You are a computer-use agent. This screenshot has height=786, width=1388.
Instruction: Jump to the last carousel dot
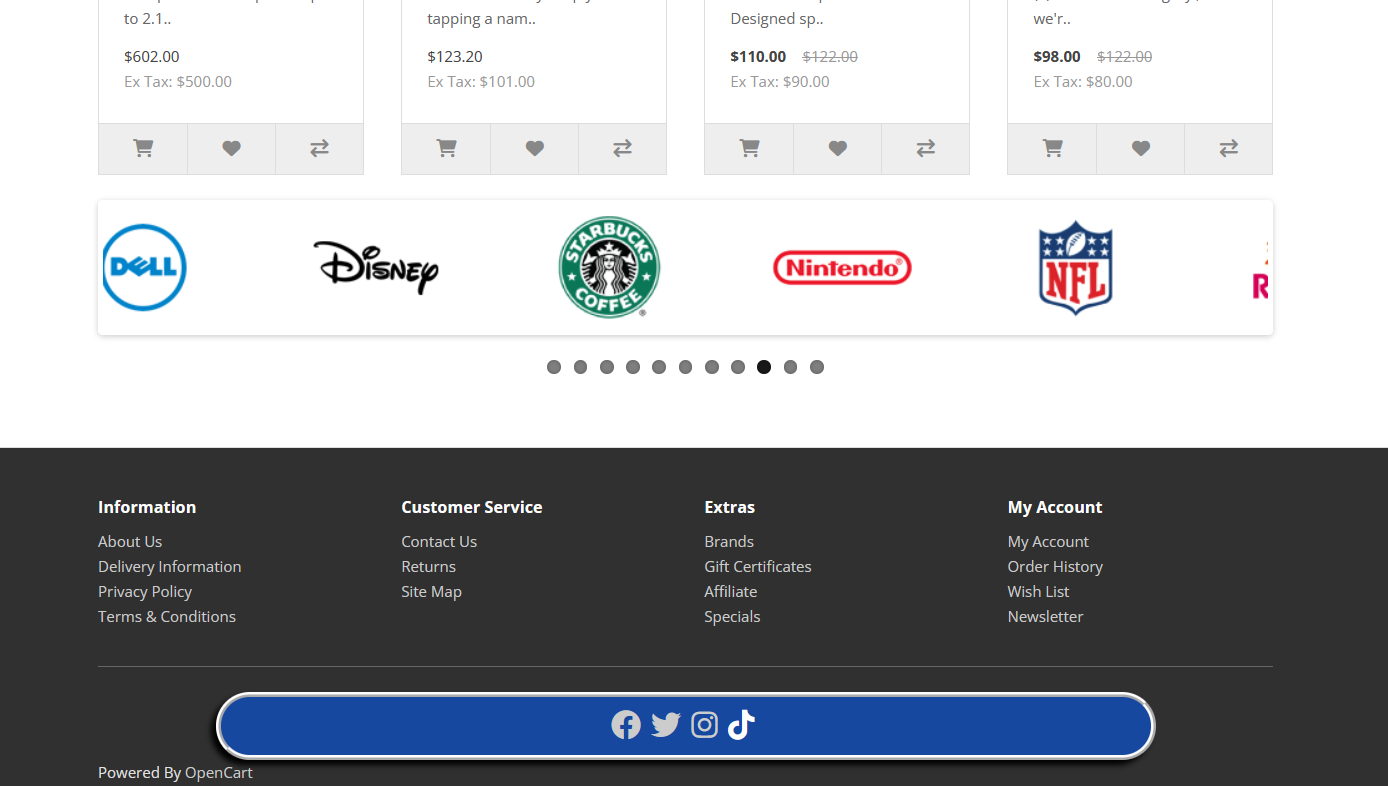coord(817,367)
